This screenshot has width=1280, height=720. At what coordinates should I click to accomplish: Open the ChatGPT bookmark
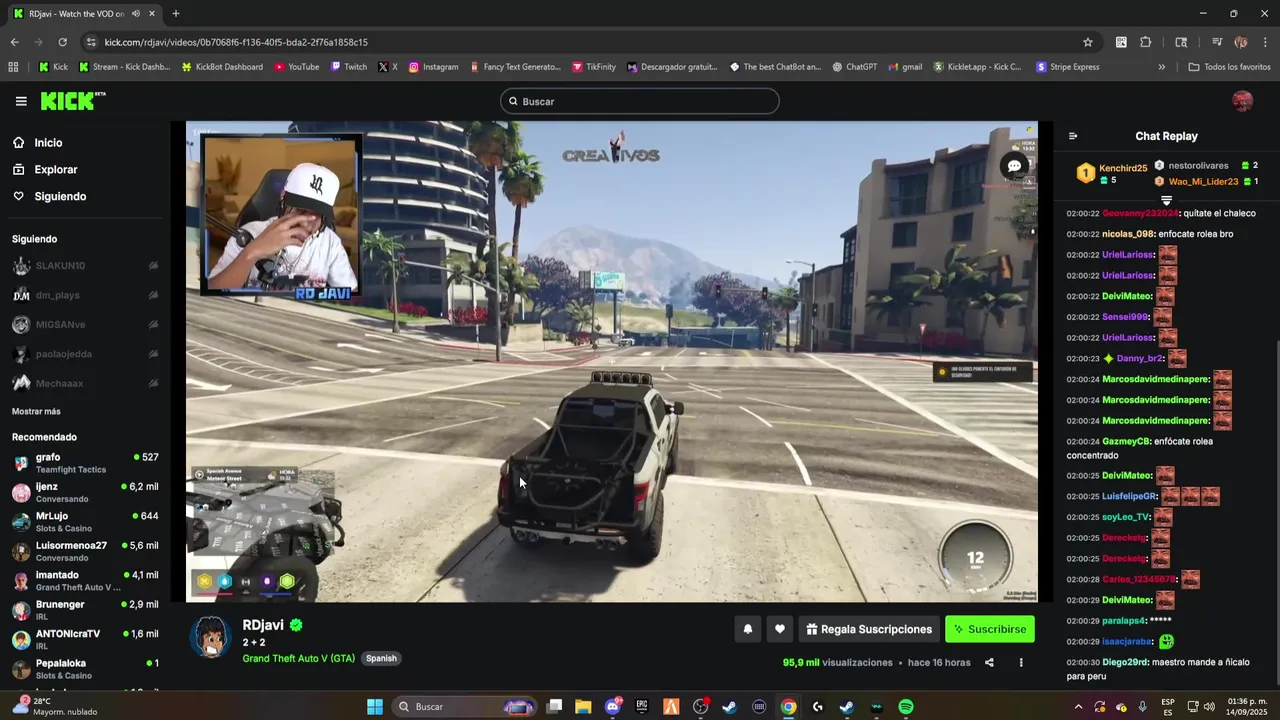(854, 67)
